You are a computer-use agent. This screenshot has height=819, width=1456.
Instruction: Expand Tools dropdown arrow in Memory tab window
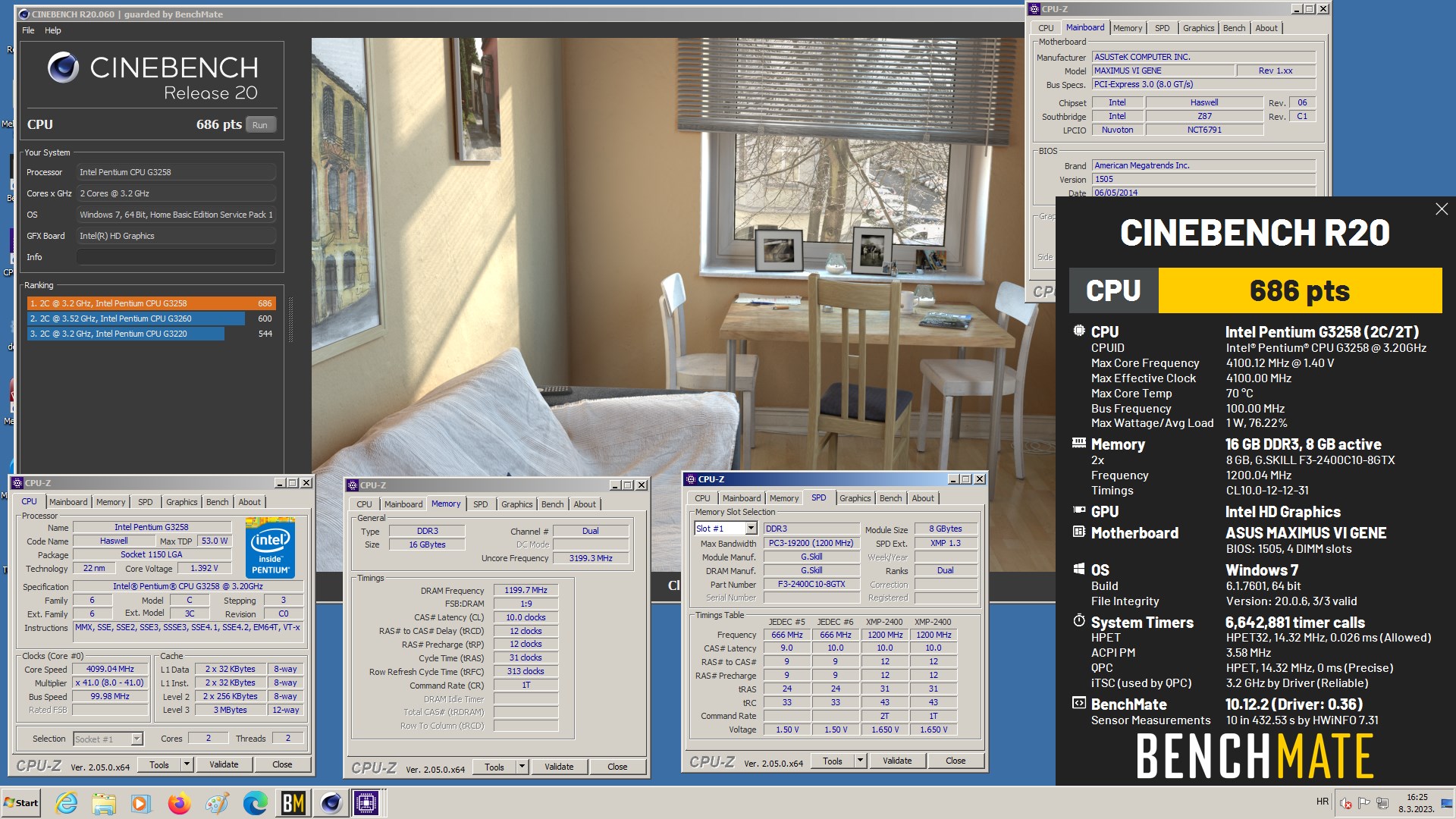(522, 767)
